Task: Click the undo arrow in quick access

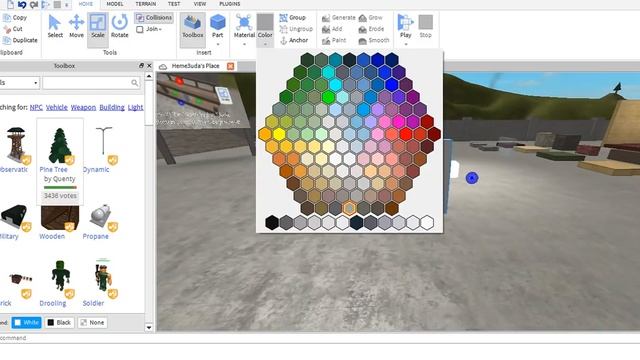Action: (22, 4)
